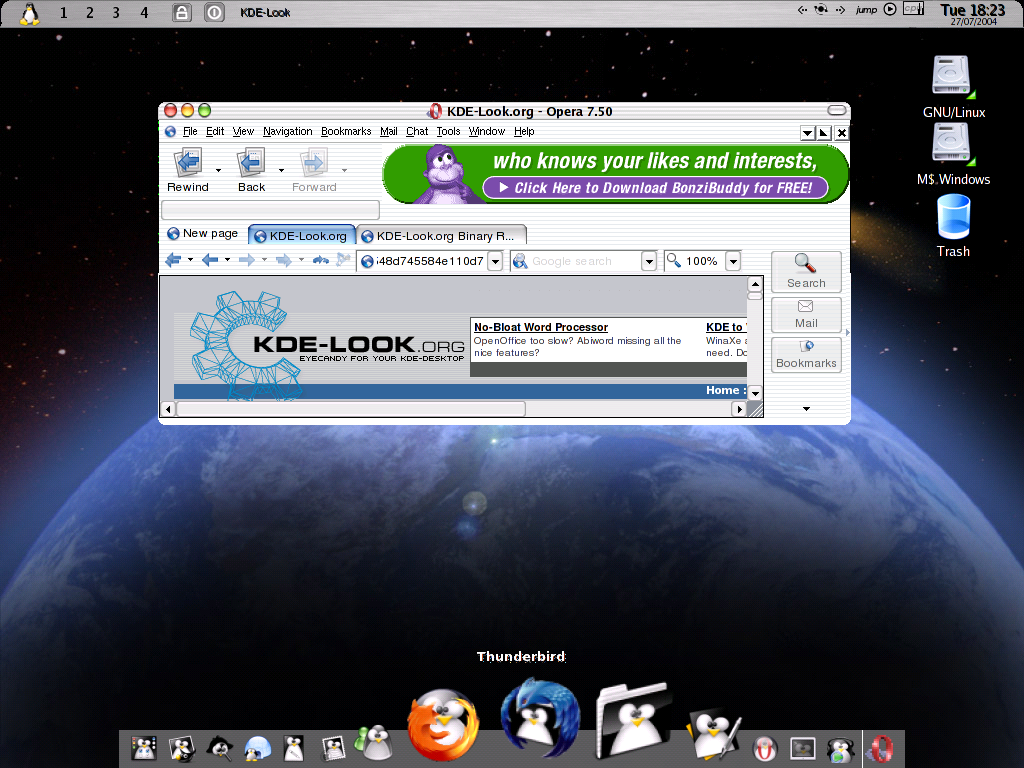The height and width of the screenshot is (768, 1024).
Task: Click the igloo penguin dock icon
Action: pyautogui.click(x=257, y=748)
